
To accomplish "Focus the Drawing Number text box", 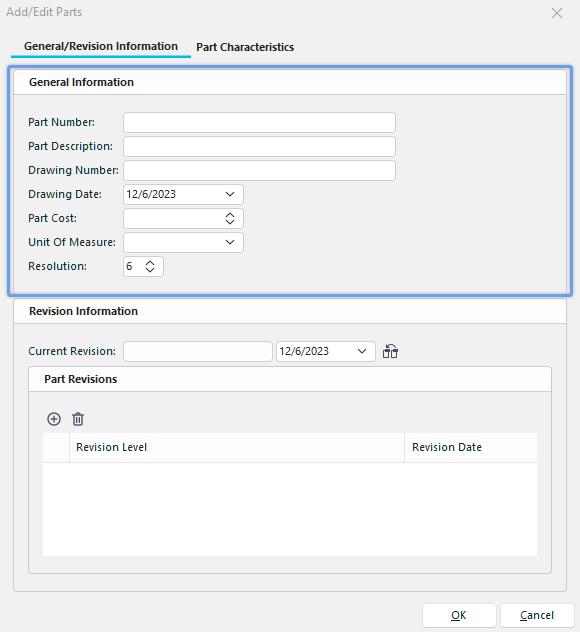I will point(259,170).
